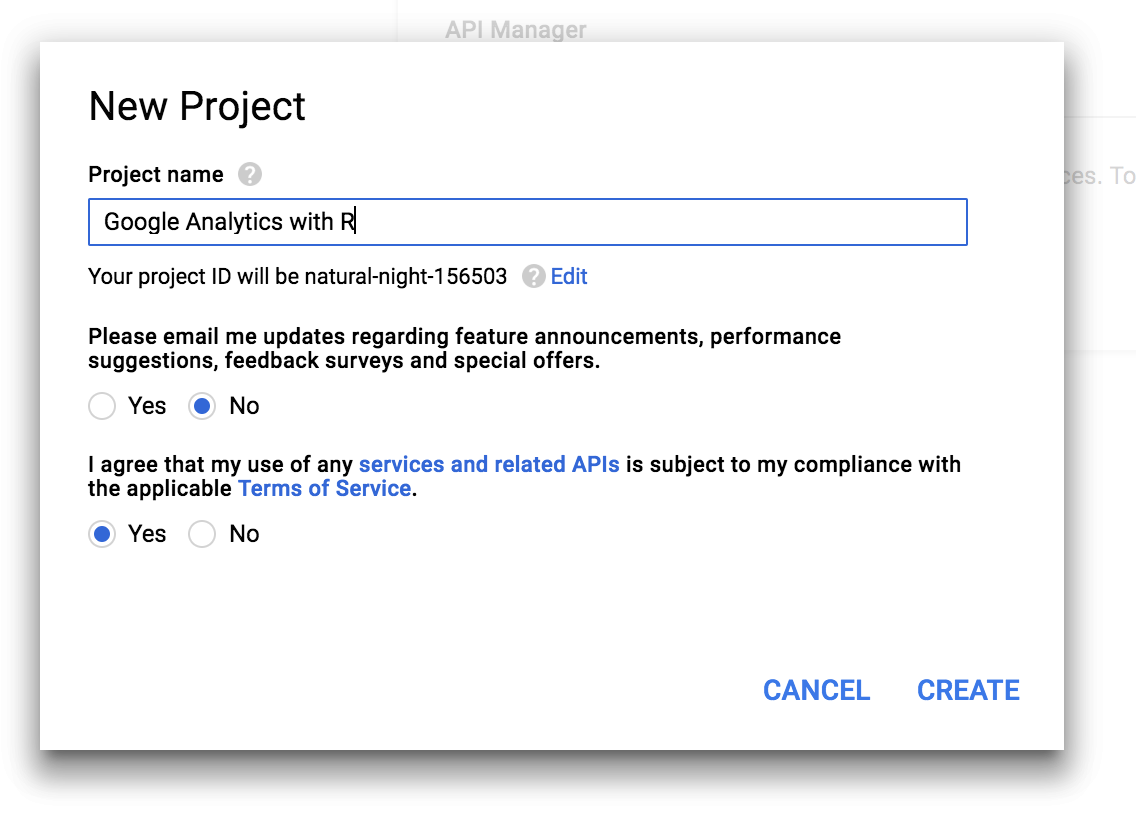This screenshot has width=1136, height=816.
Task: Select No for email updates
Action: coord(202,406)
